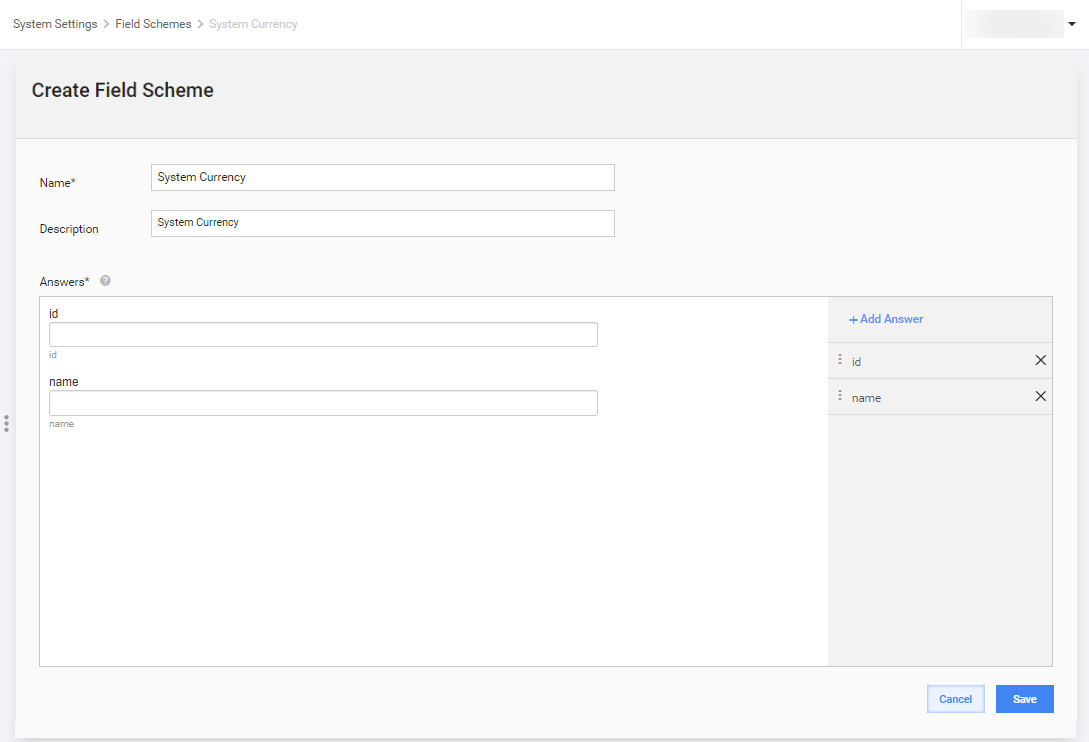The width and height of the screenshot is (1089, 742).
Task: Remove the name answer
Action: 1040,396
